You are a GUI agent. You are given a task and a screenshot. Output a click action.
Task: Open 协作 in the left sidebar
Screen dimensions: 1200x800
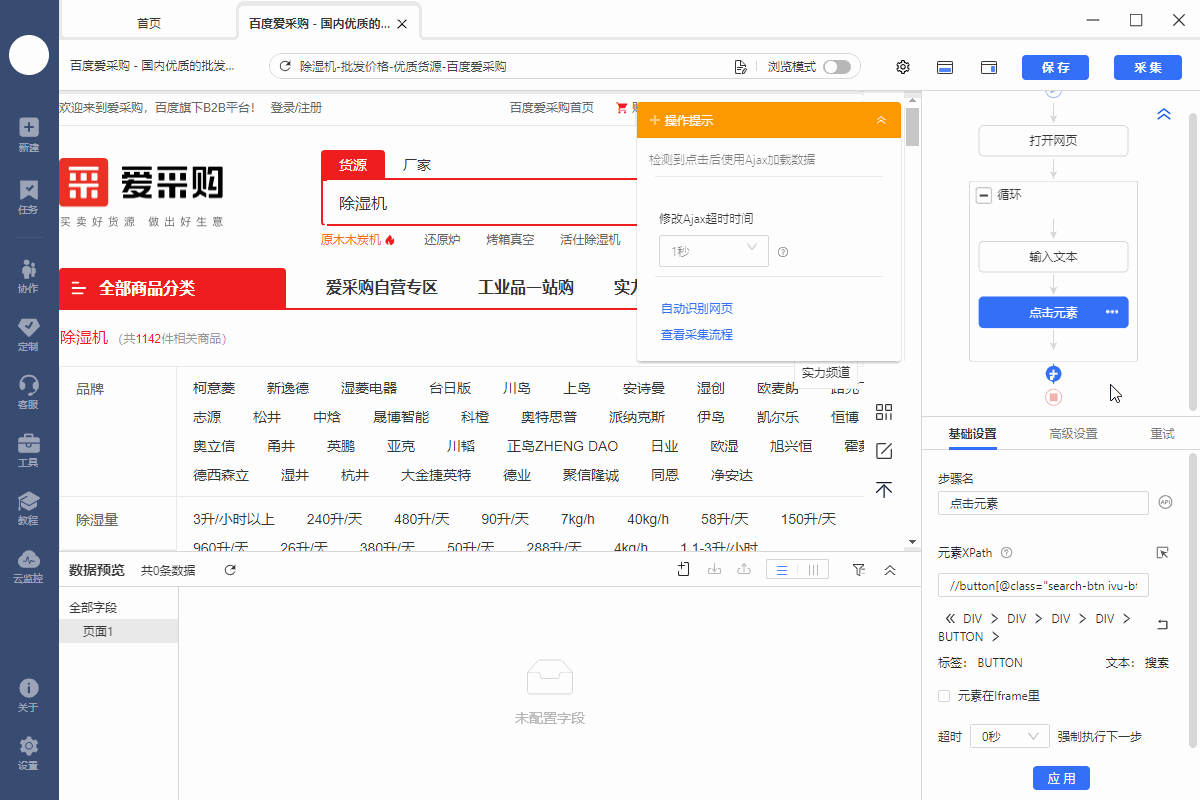click(28, 276)
